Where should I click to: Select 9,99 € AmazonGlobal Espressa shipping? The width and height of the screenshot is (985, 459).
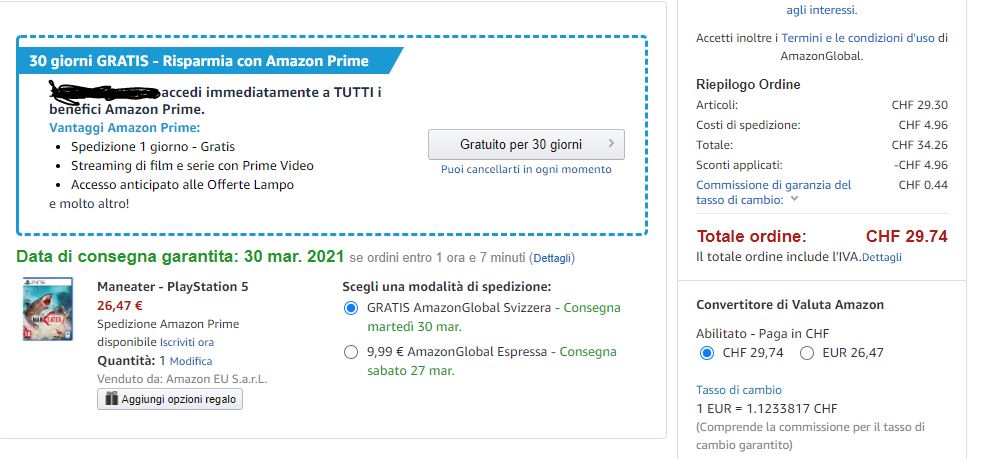point(350,352)
